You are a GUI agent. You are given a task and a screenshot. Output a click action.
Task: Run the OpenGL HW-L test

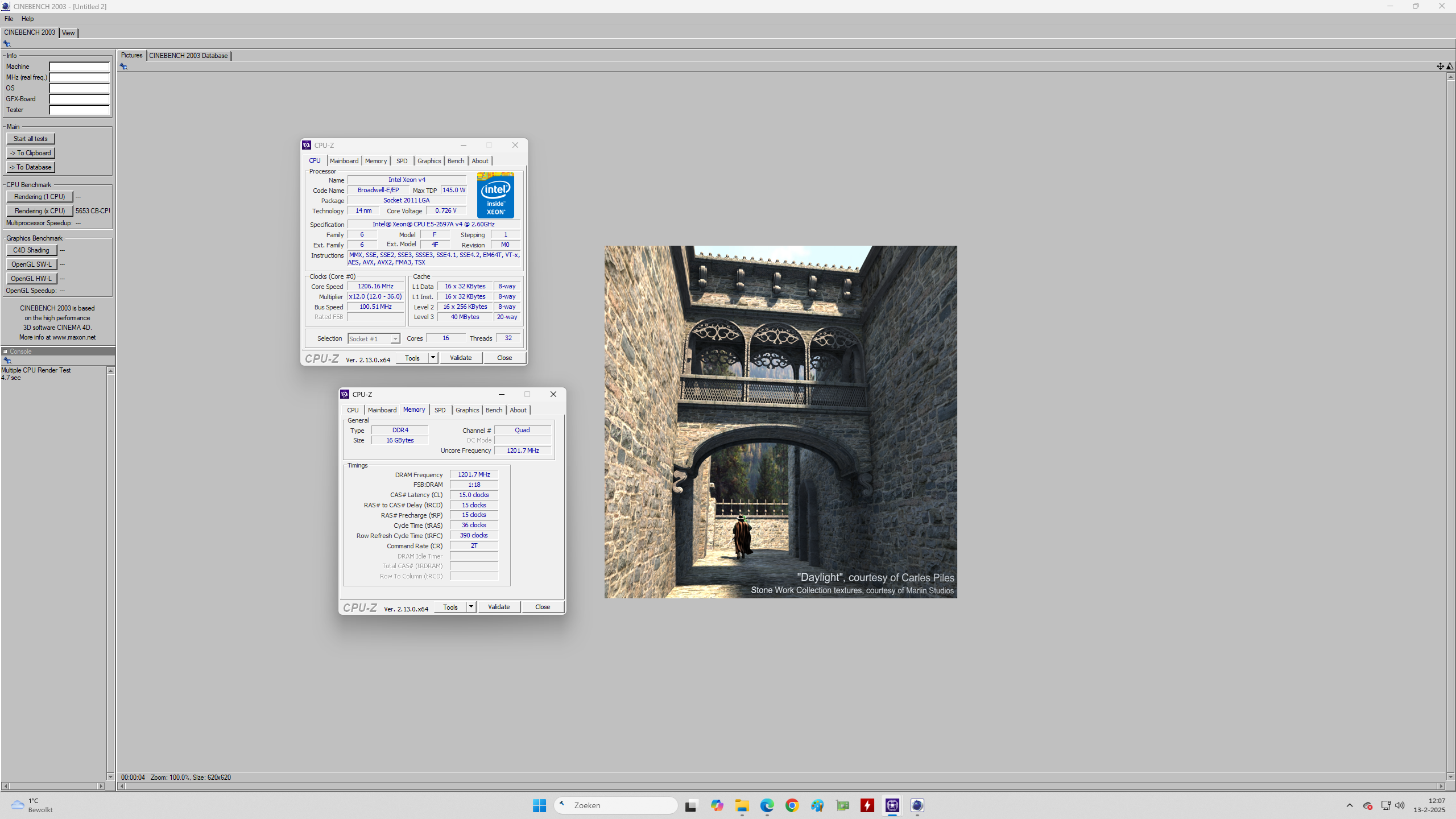31,279
